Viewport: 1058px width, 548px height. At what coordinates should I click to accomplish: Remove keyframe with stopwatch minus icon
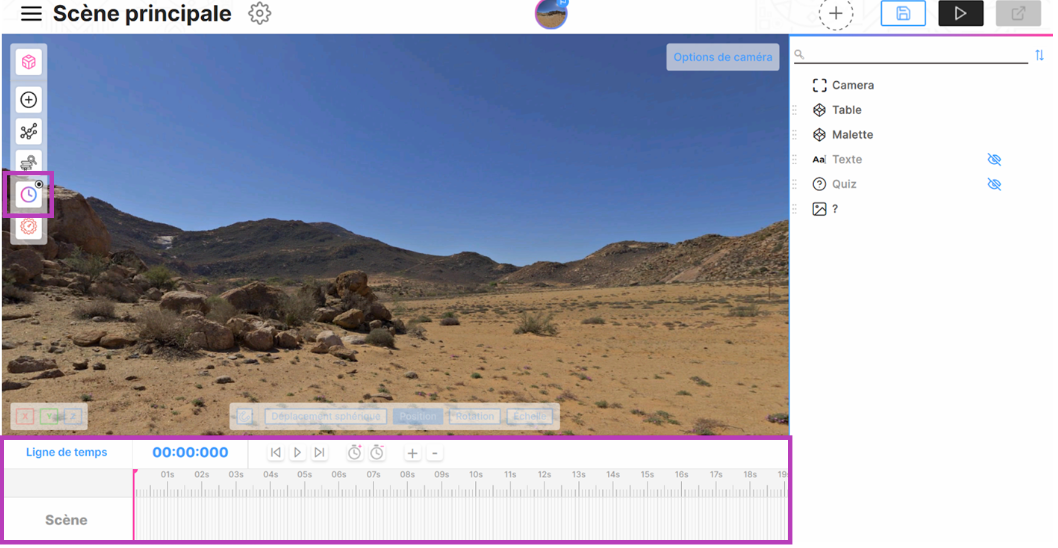pyautogui.click(x=377, y=453)
